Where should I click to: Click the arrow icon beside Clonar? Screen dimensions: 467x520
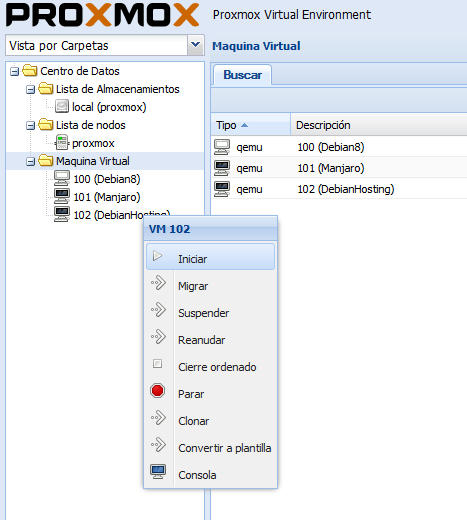click(x=158, y=418)
